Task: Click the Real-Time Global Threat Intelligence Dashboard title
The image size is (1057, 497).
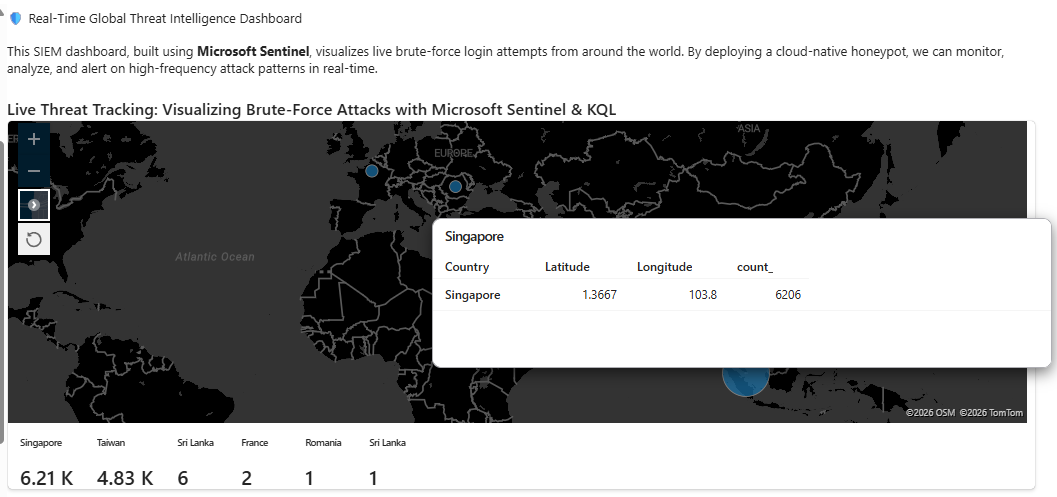Action: [x=165, y=19]
